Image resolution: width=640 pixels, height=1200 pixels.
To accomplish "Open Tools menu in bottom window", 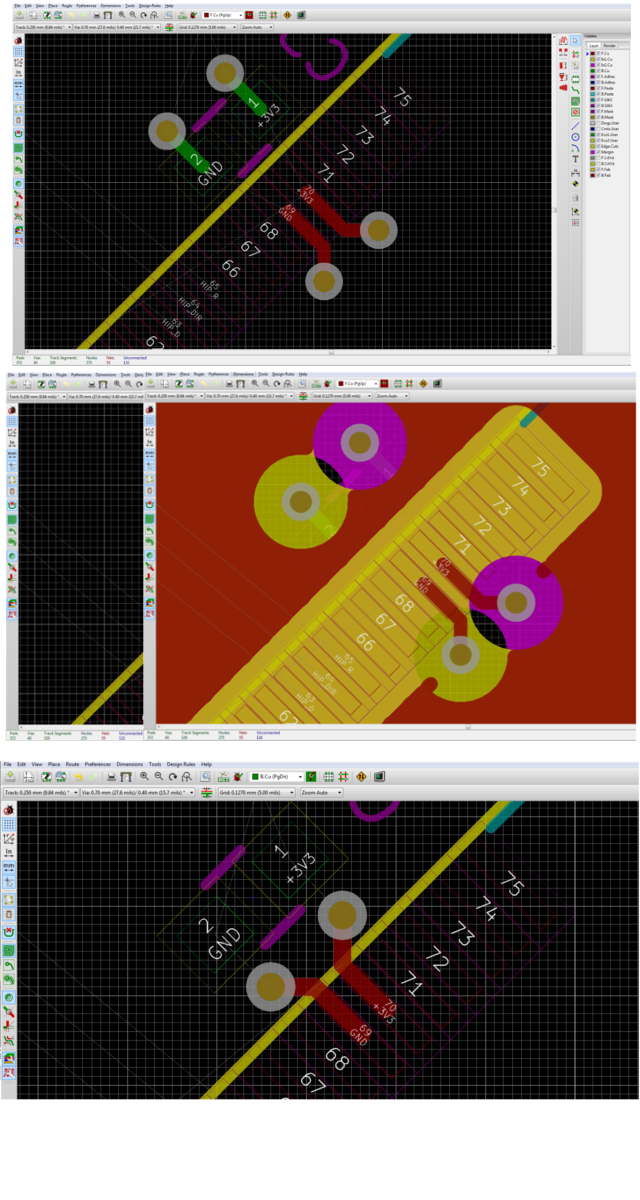I will pyautogui.click(x=155, y=764).
